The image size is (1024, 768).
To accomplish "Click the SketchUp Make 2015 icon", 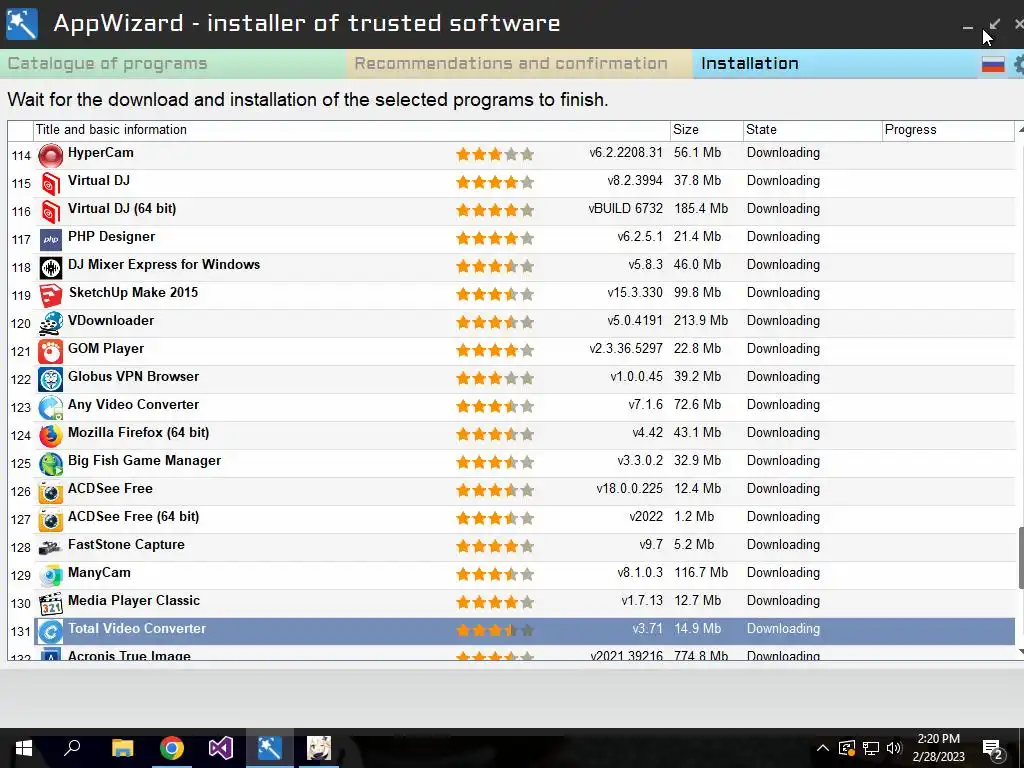I will (50, 295).
